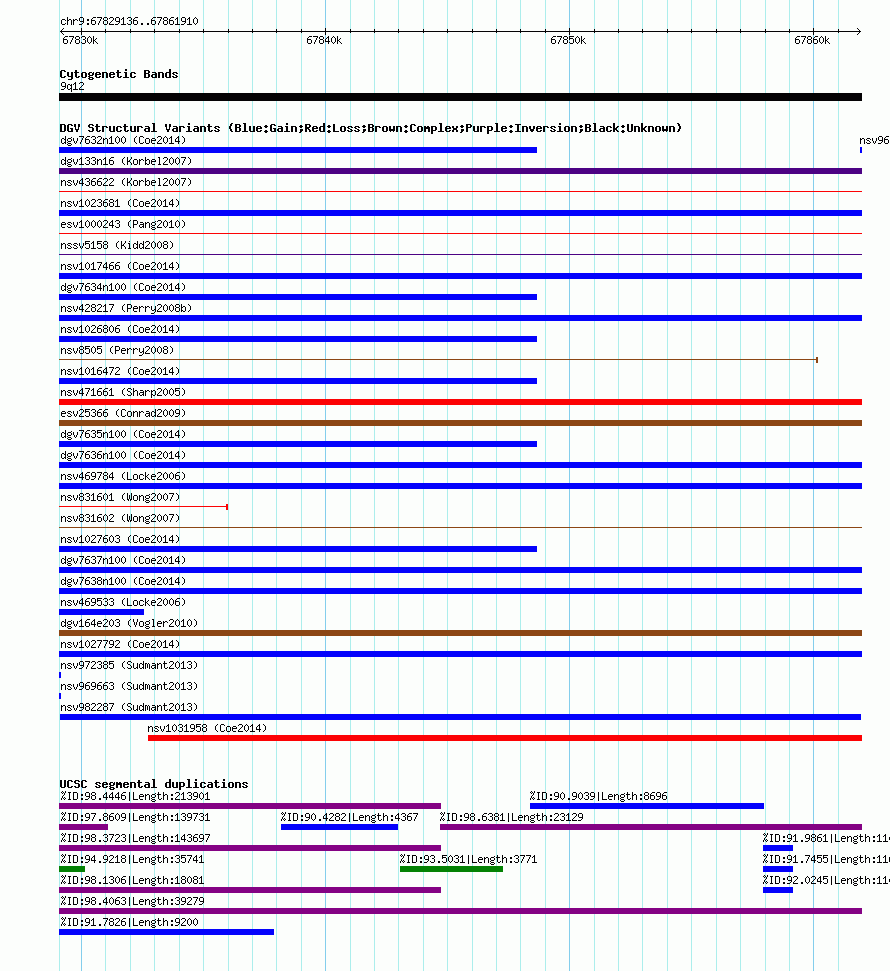This screenshot has height=971, width=890.
Task: Click the 67840k ruler label
Action: (324, 40)
